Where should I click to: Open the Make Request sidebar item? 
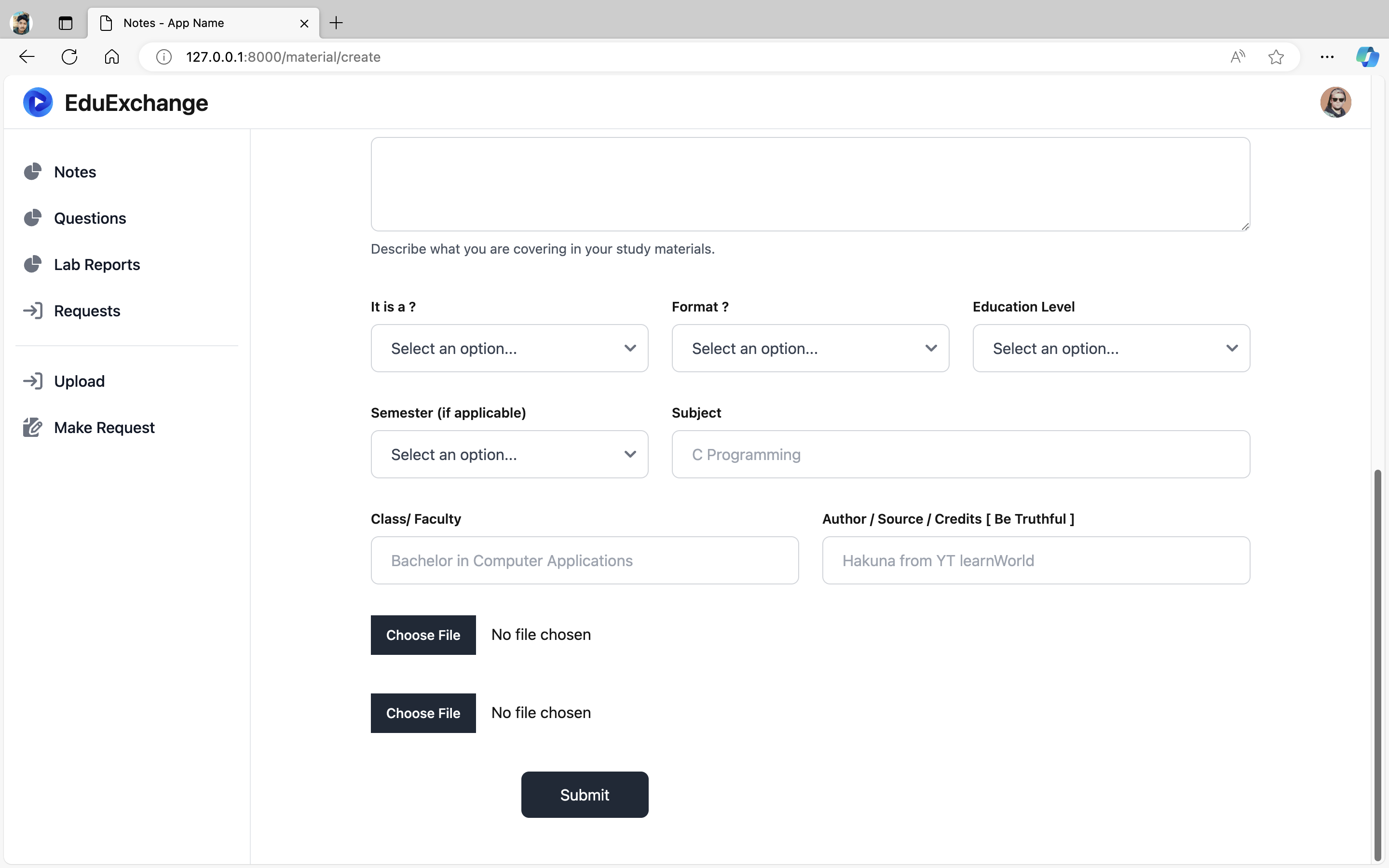point(104,428)
